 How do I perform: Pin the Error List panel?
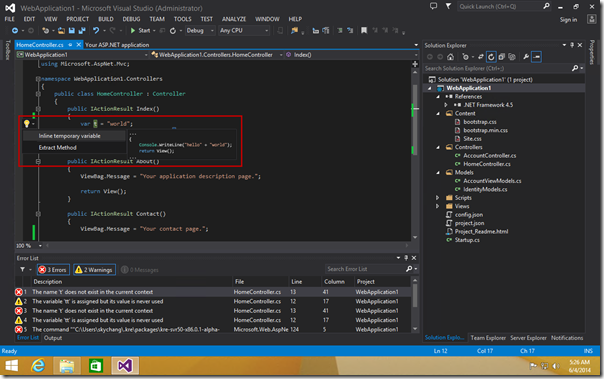(406, 258)
